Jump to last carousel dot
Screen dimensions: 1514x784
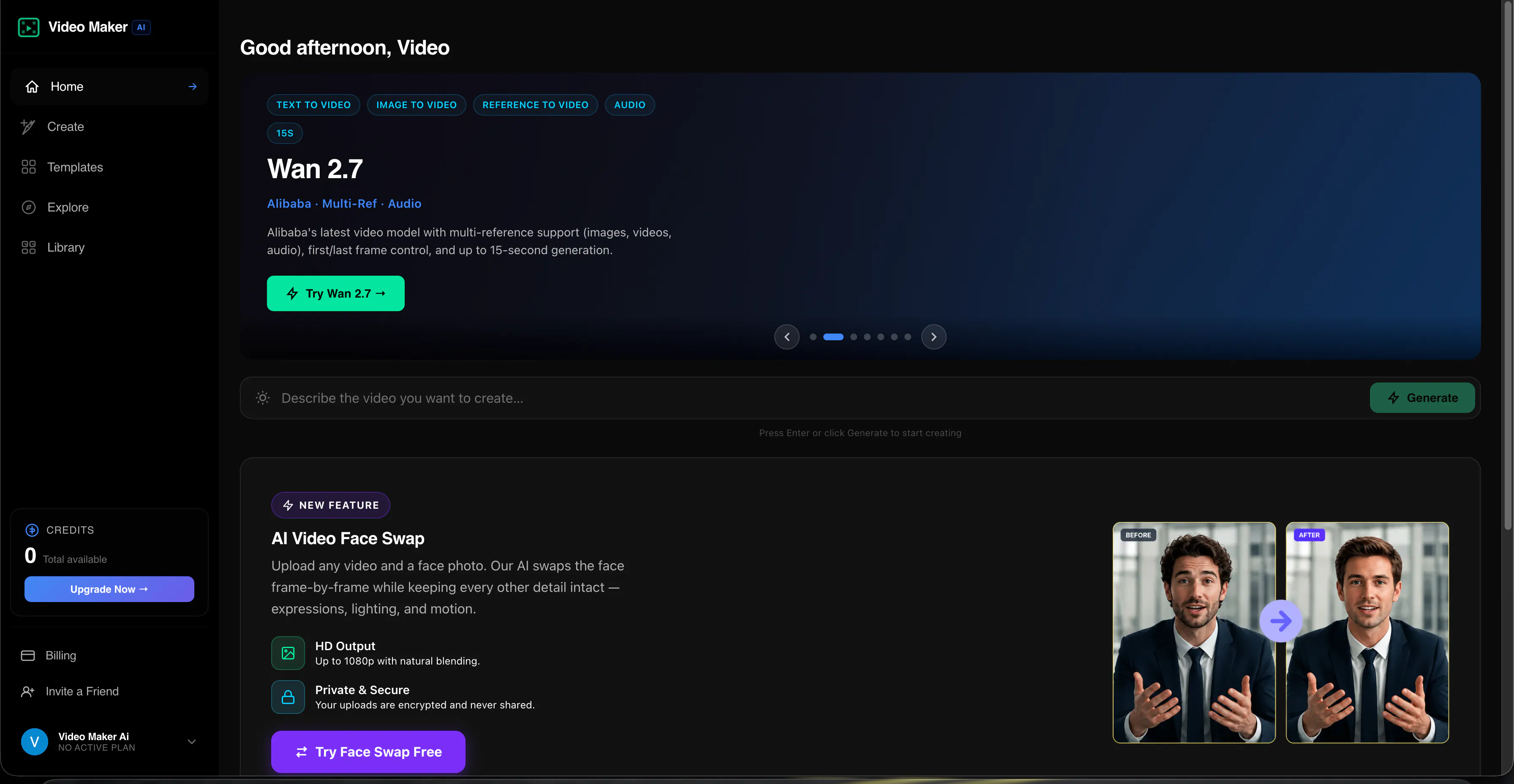(x=907, y=336)
